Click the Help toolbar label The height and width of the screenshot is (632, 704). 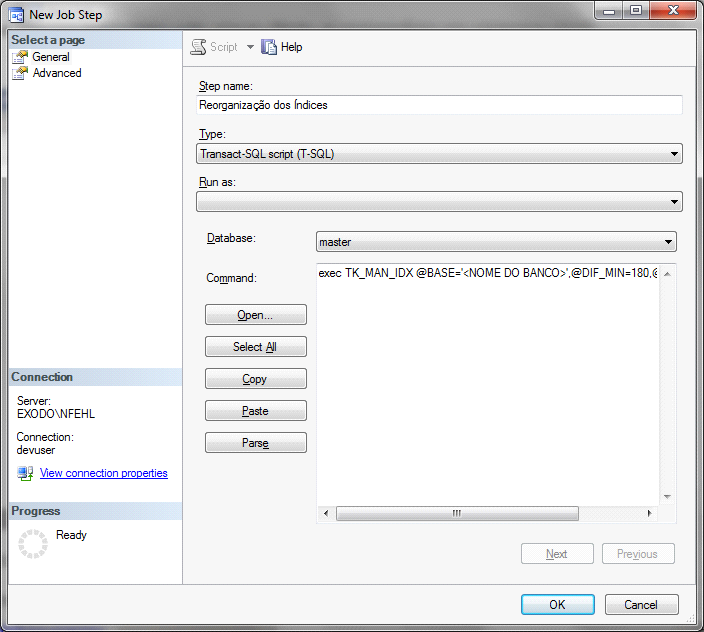[x=291, y=47]
